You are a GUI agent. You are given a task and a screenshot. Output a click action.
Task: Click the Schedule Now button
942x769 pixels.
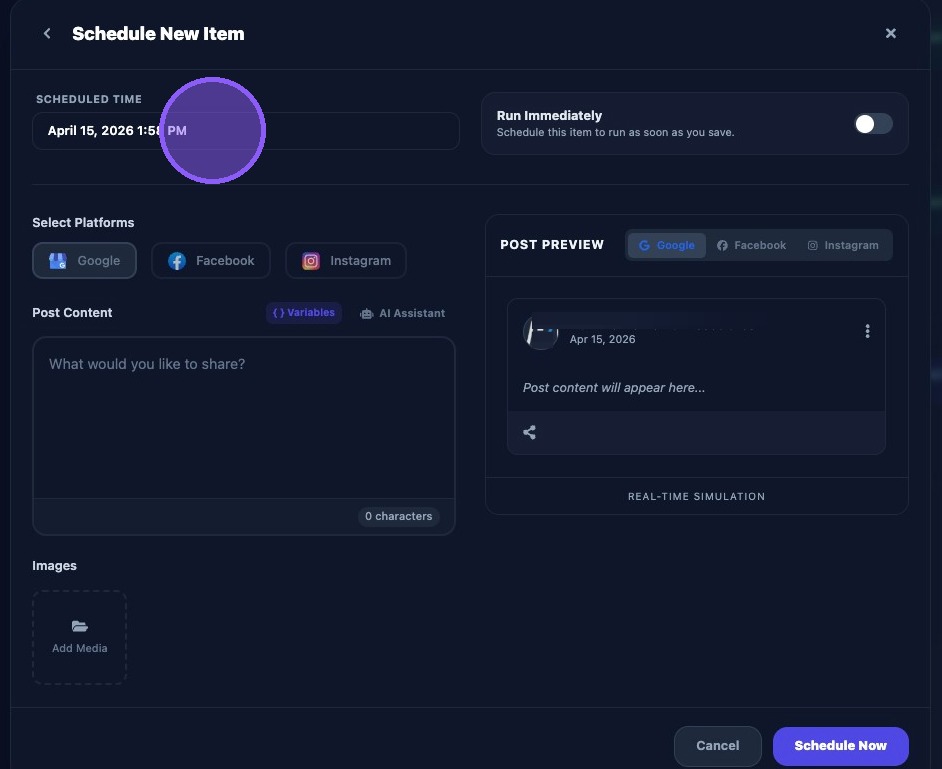(x=840, y=746)
